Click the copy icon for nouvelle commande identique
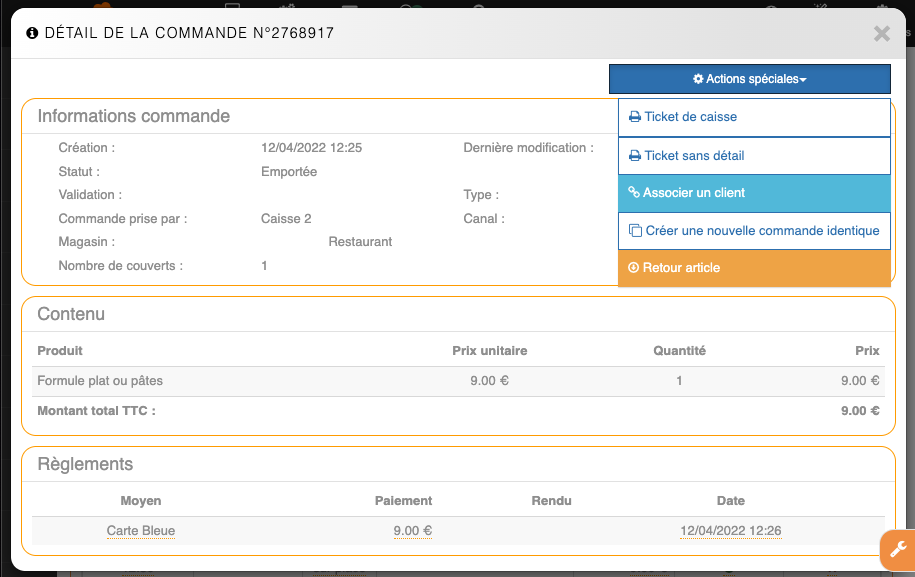 pos(634,231)
